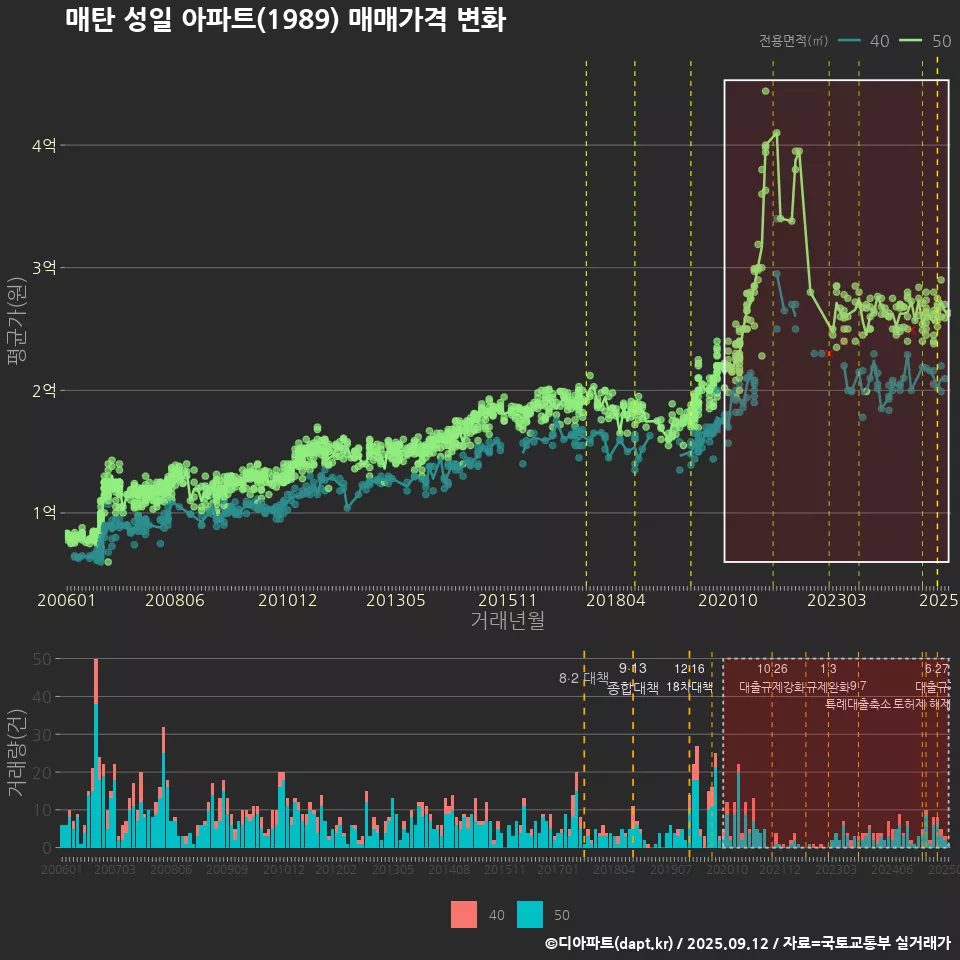Click the teal 40㎡ line legend marker
The height and width of the screenshot is (960, 960).
tap(850, 41)
